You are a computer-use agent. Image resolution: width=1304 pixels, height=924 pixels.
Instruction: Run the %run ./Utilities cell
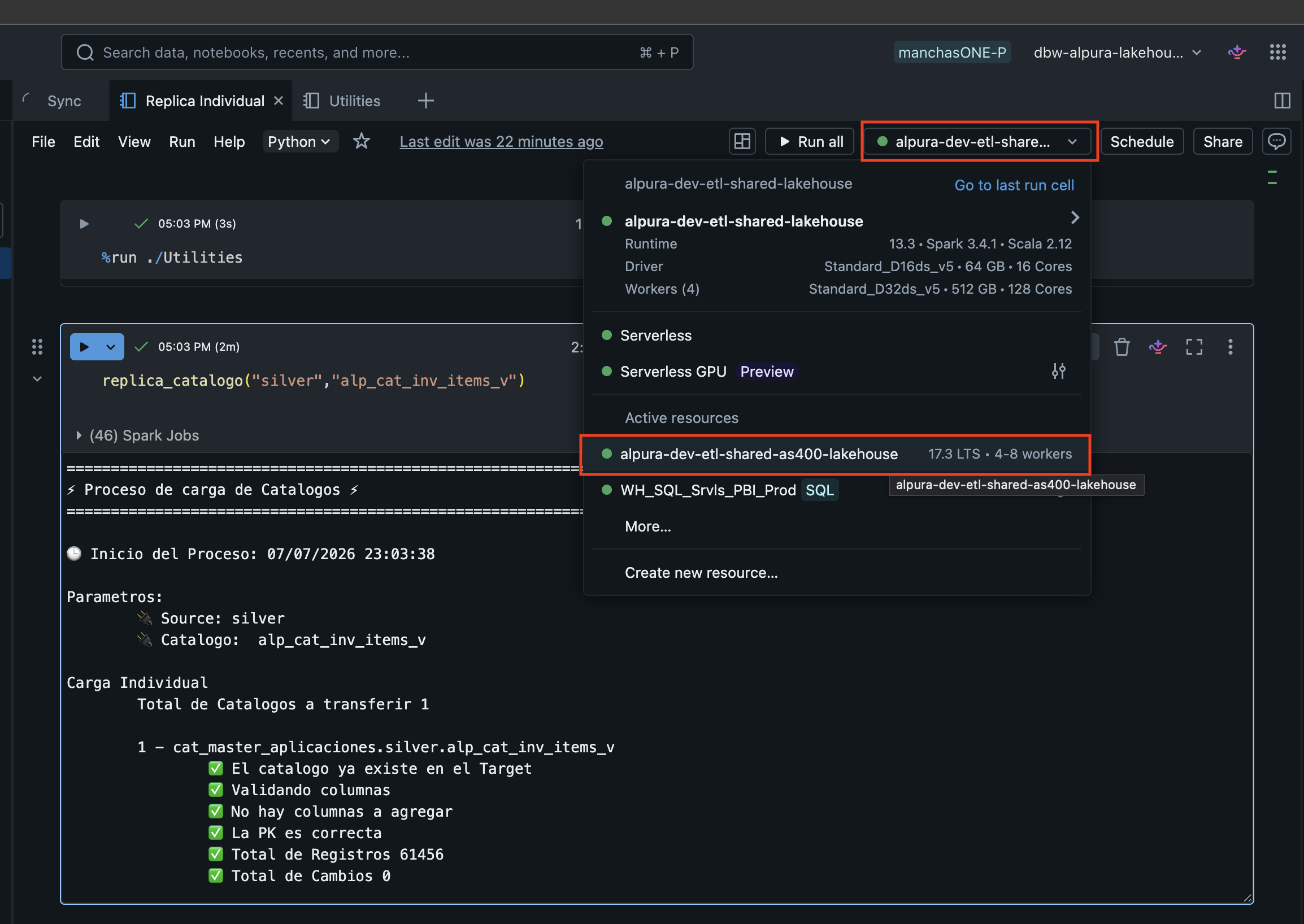[x=84, y=224]
